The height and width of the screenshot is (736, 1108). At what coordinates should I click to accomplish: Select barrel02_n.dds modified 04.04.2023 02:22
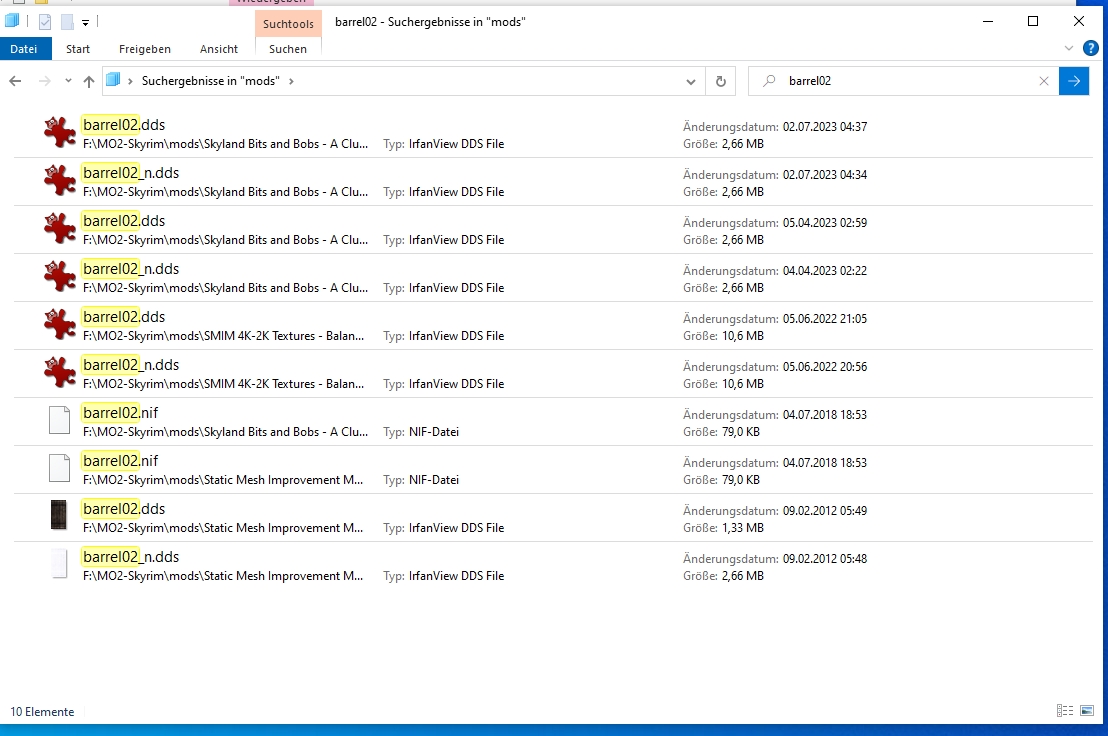pos(553,278)
